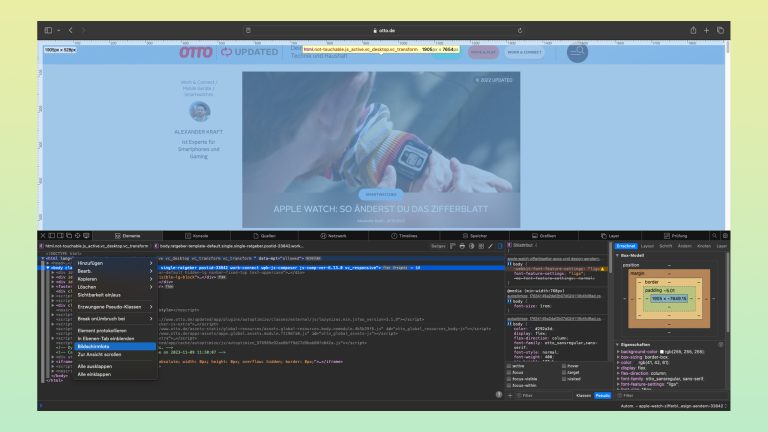Open the Layout sidebar tab
Screen dimensions: 768x432
pos(647,245)
